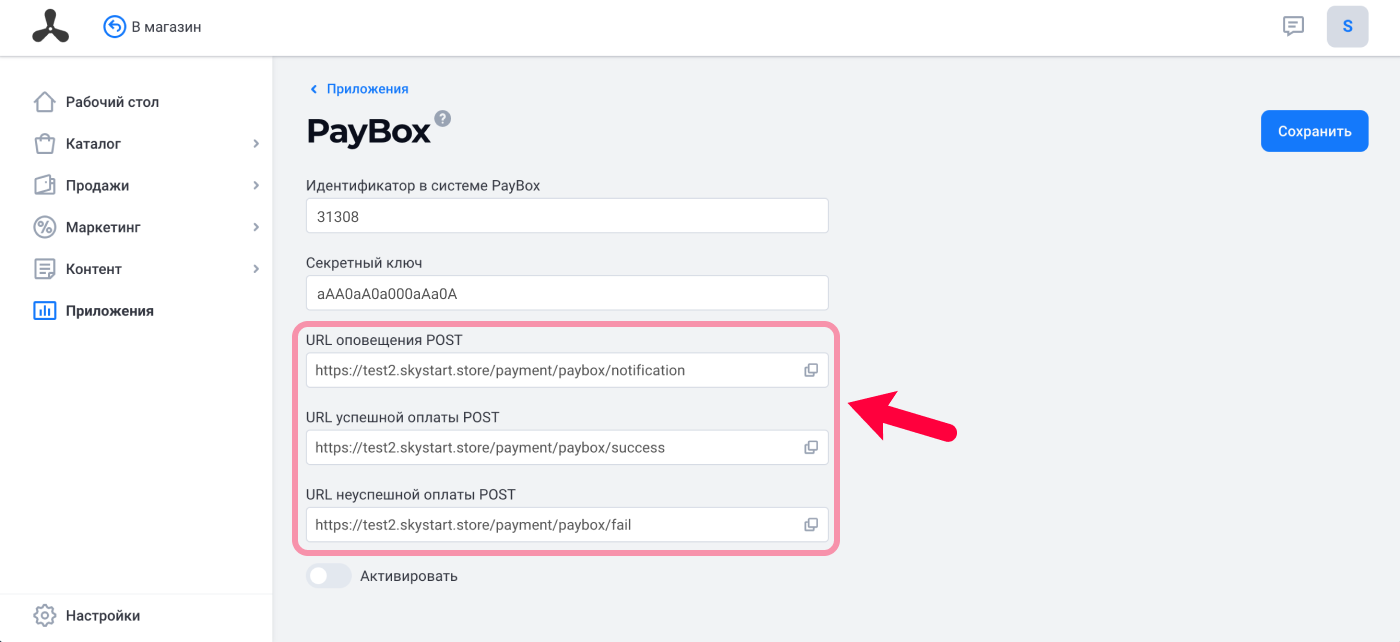
Task: Go to В магазин link
Action: (x=166, y=27)
